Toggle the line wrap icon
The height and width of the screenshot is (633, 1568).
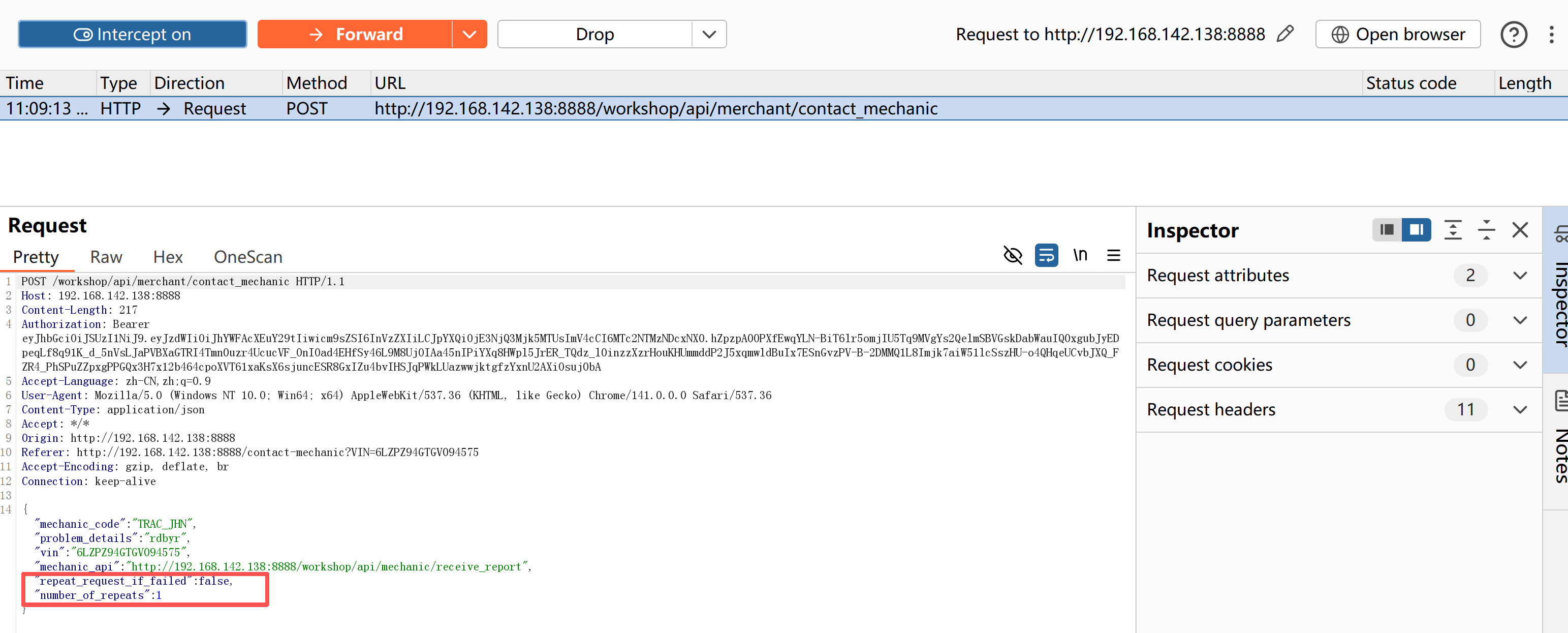(x=1046, y=255)
